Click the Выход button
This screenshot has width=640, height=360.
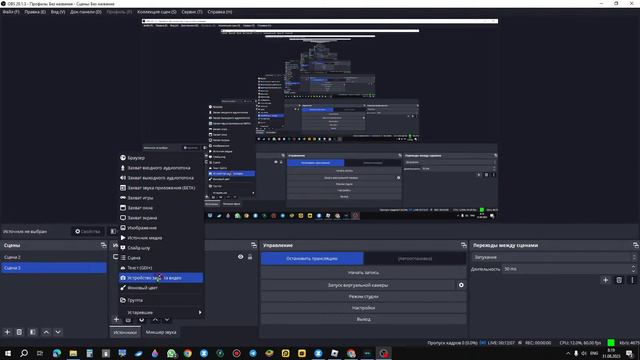pos(363,319)
